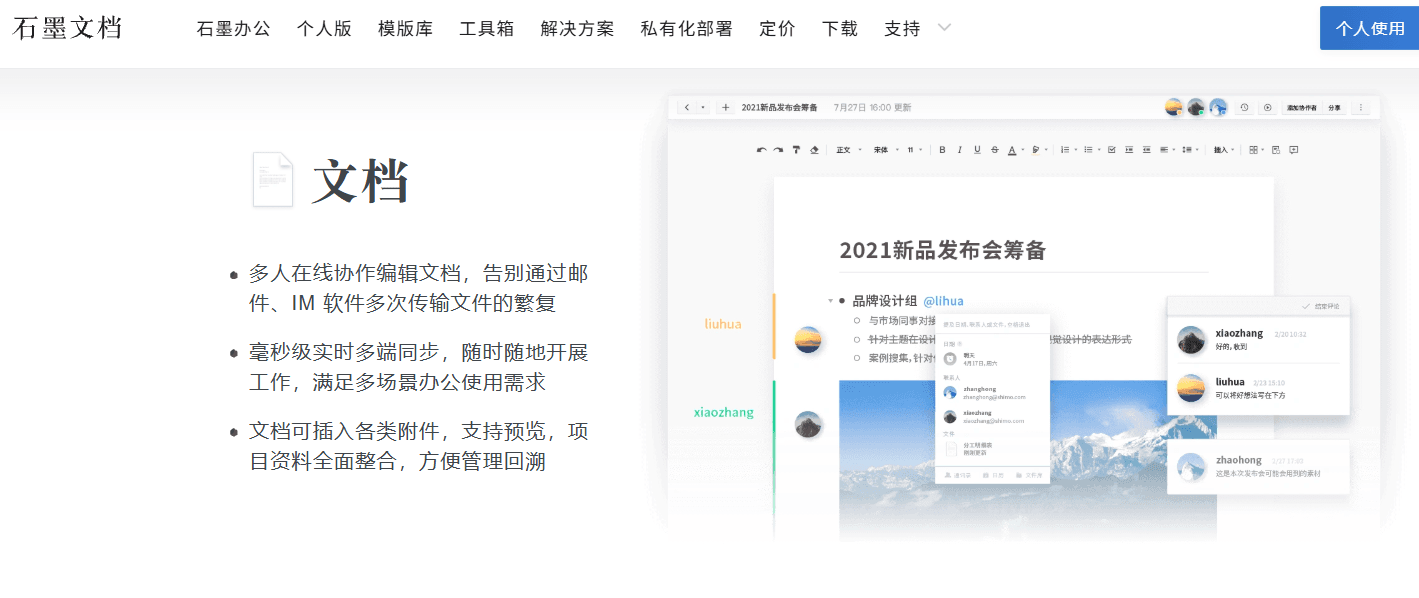The height and width of the screenshot is (598, 1419).
Task: Click the template icon beside the table icon
Action: click(1275, 150)
